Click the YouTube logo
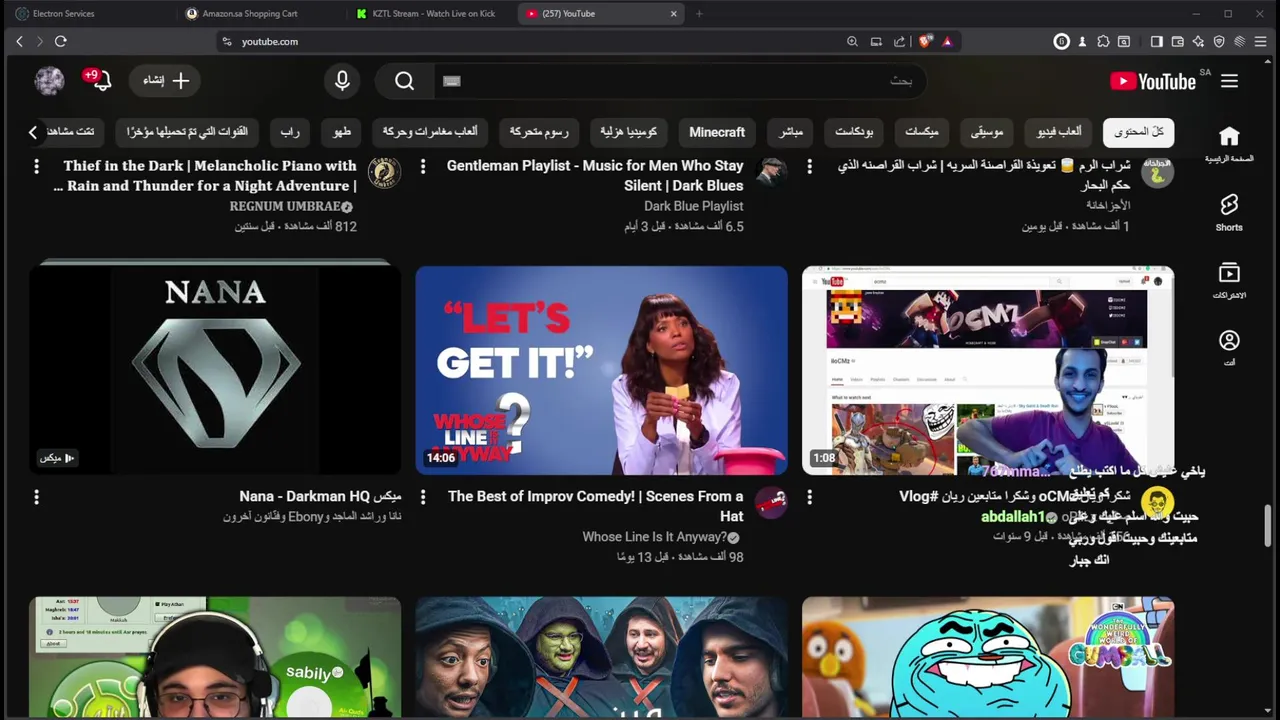The image size is (1280, 720). [x=1153, y=81]
